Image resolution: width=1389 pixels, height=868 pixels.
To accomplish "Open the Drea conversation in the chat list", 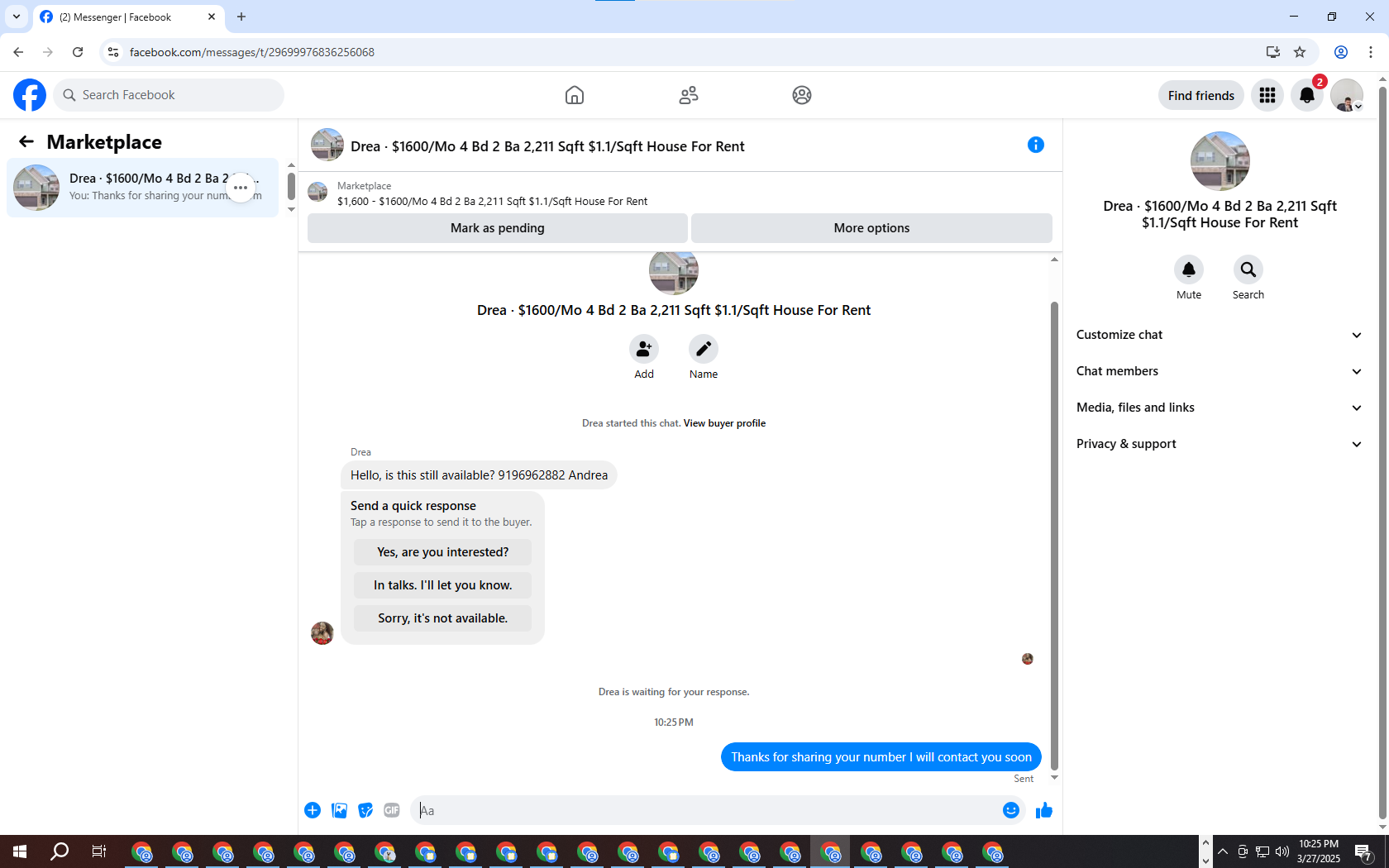I will tap(143, 188).
